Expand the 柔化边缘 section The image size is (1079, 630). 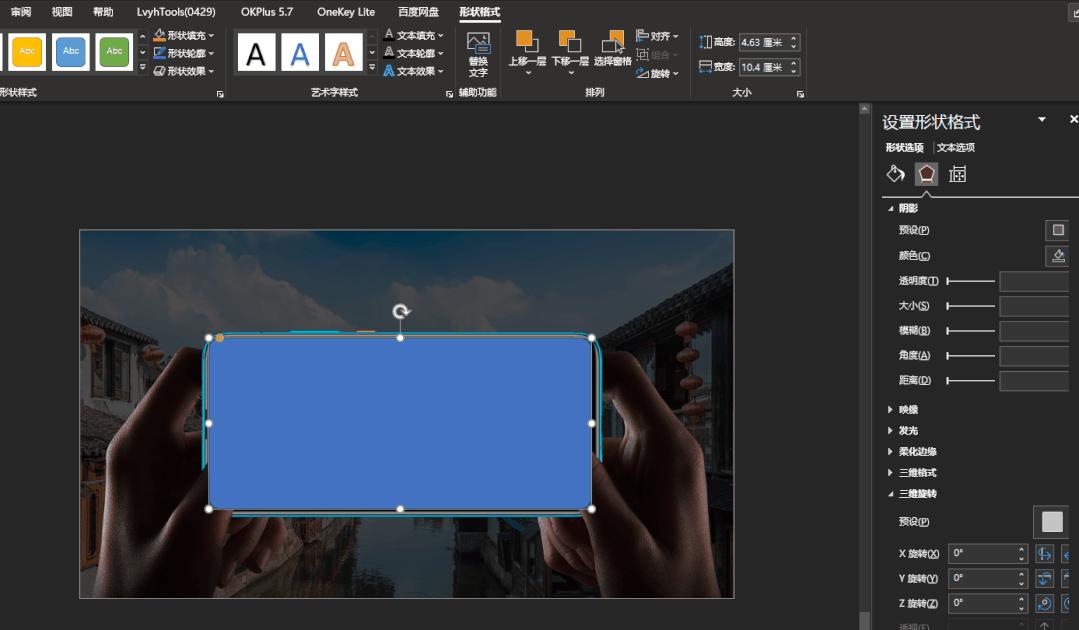coord(916,452)
